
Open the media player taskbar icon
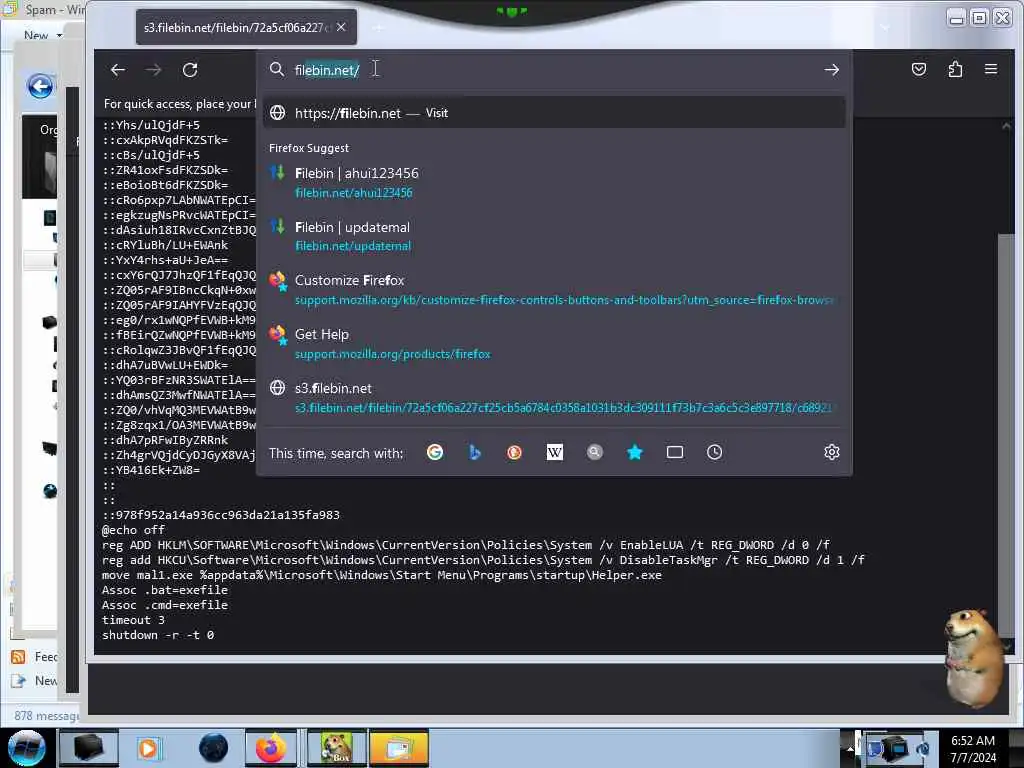148,748
